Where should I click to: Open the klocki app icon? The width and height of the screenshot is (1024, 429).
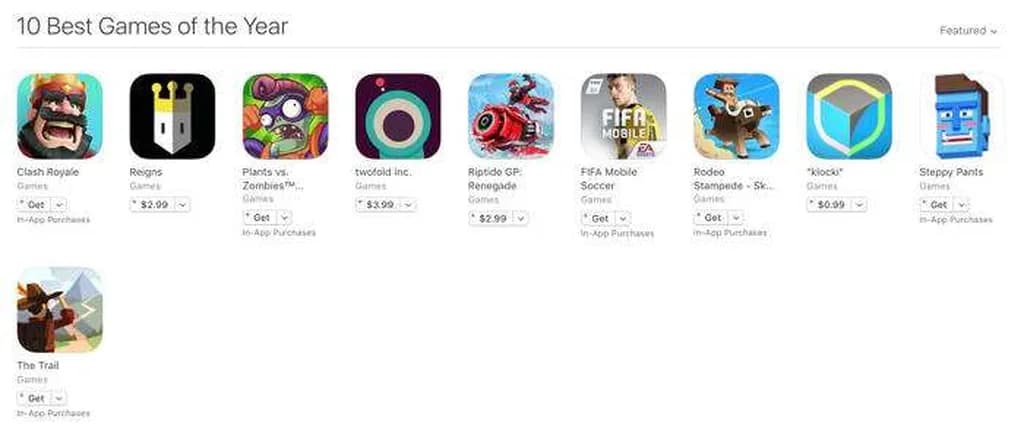click(850, 116)
